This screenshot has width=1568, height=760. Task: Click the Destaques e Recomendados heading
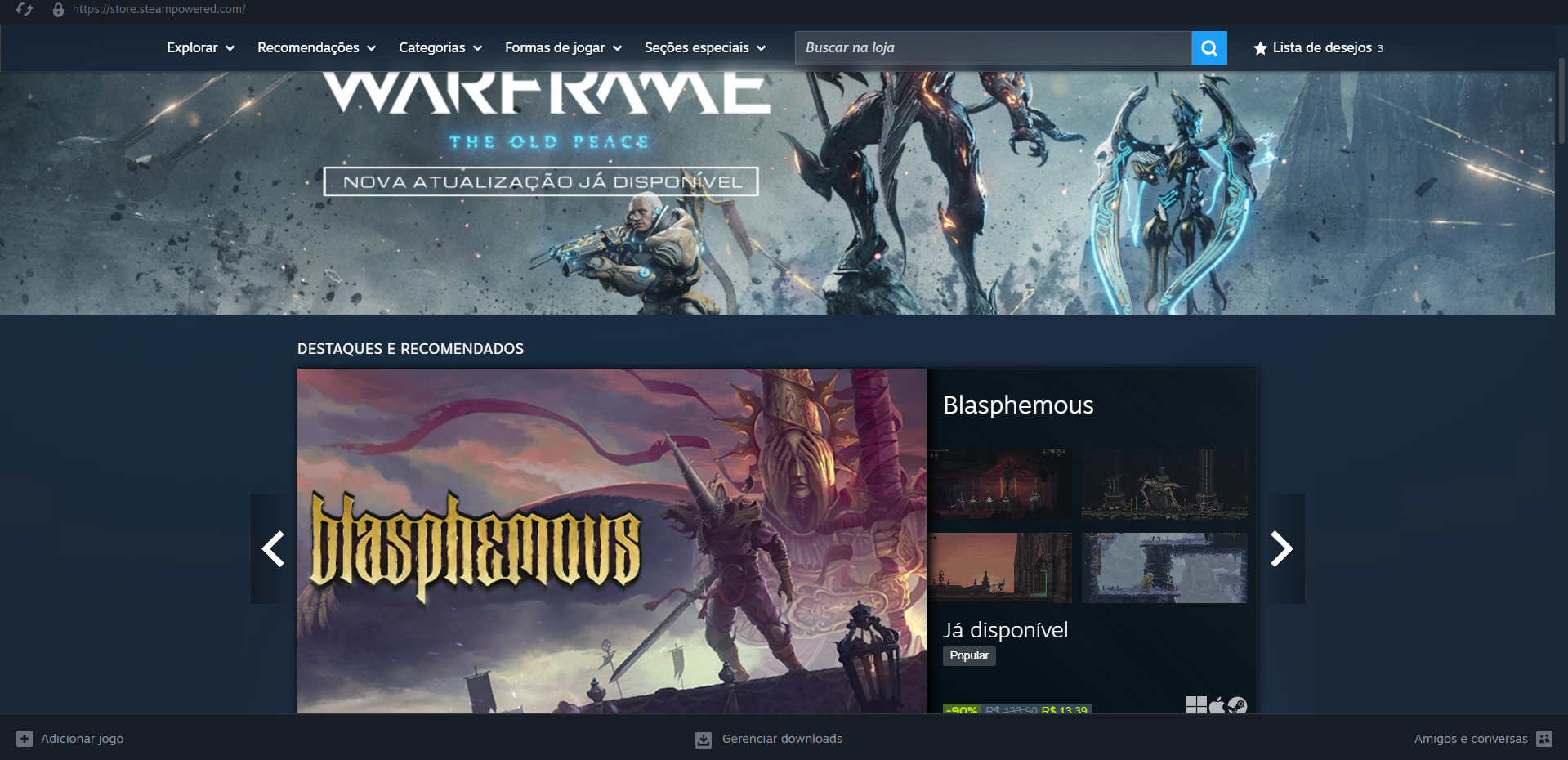(x=410, y=349)
